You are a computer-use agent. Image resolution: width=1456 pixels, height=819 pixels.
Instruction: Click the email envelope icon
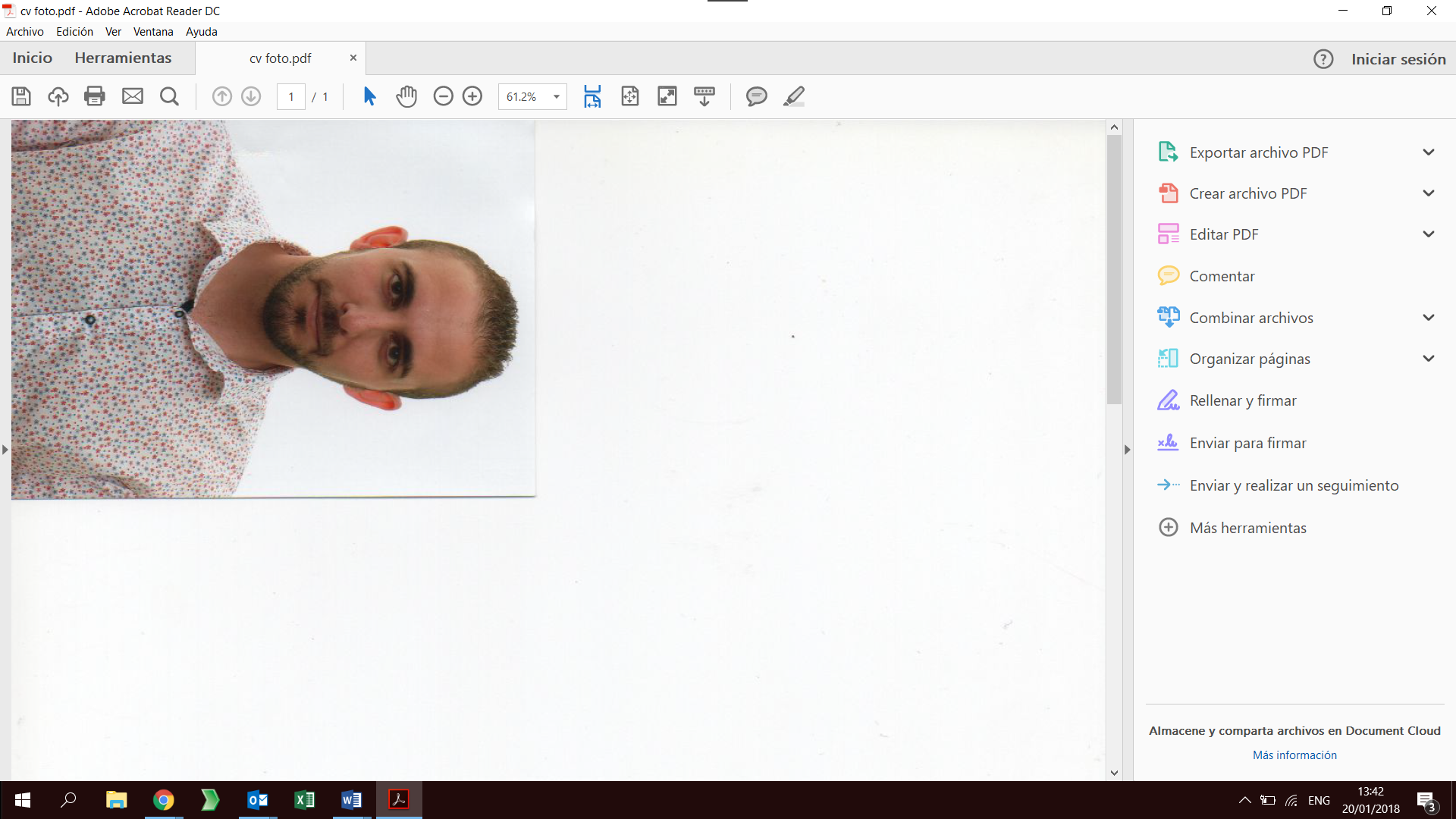point(133,96)
